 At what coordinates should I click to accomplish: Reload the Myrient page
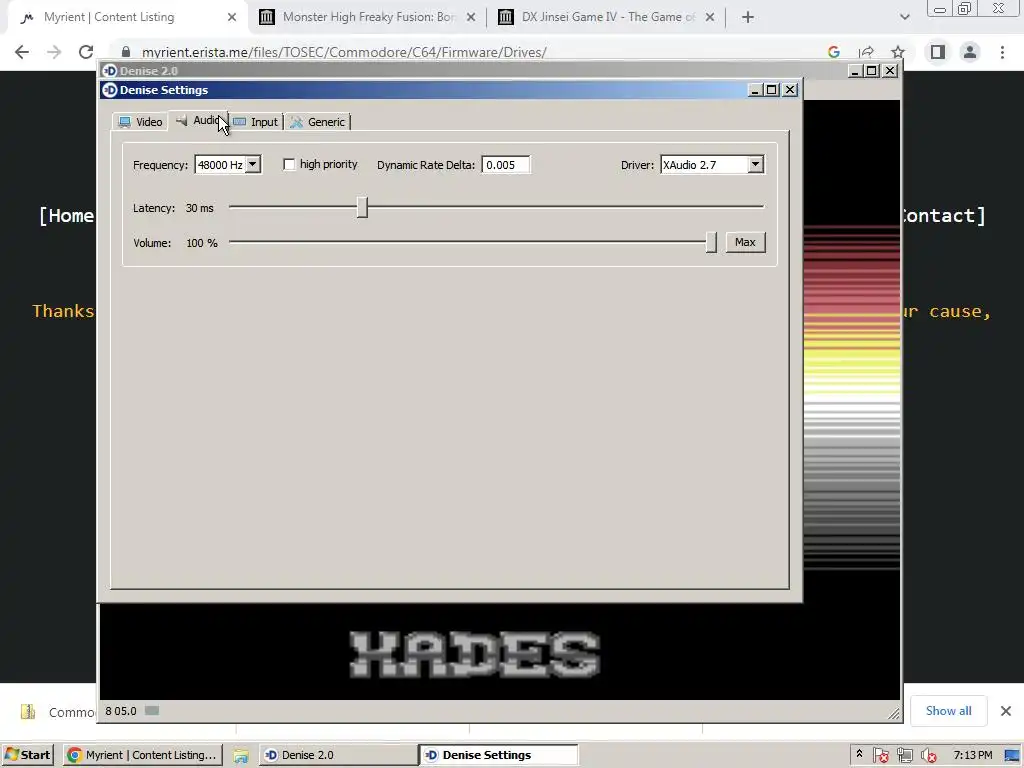coord(86,52)
